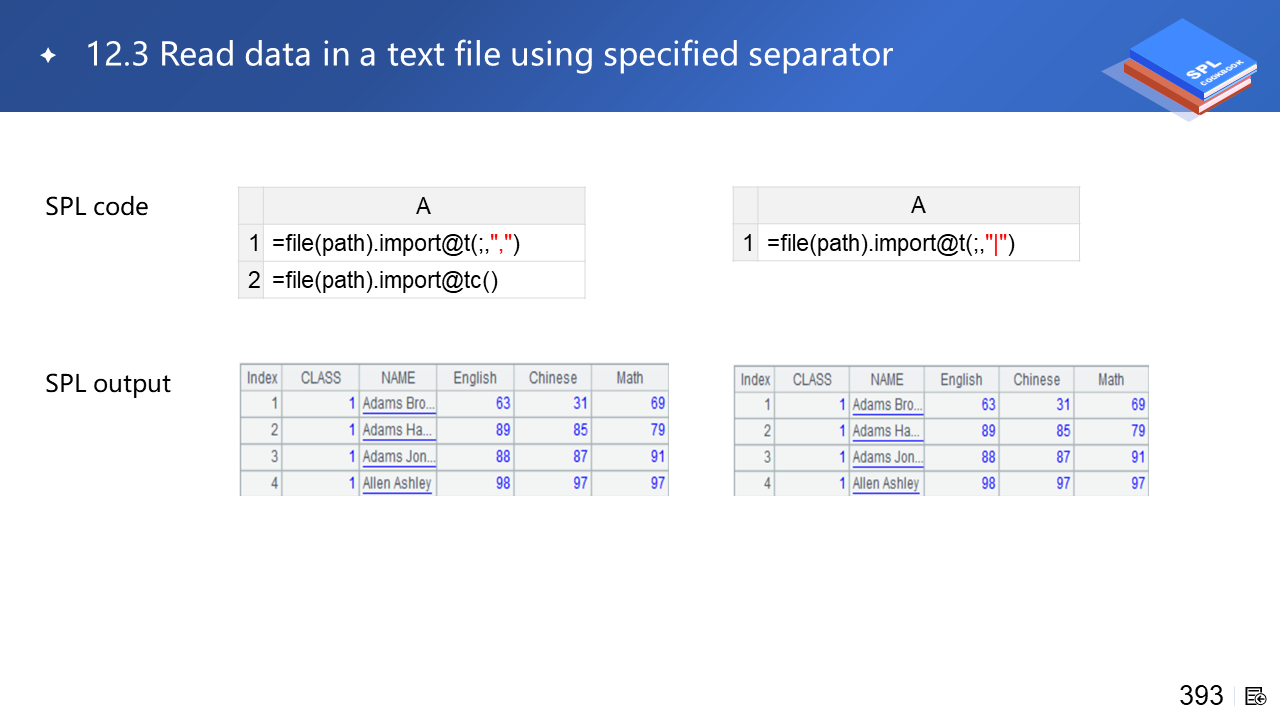
Task: Click the Chinese column header in the right output table
Action: (x=1036, y=380)
